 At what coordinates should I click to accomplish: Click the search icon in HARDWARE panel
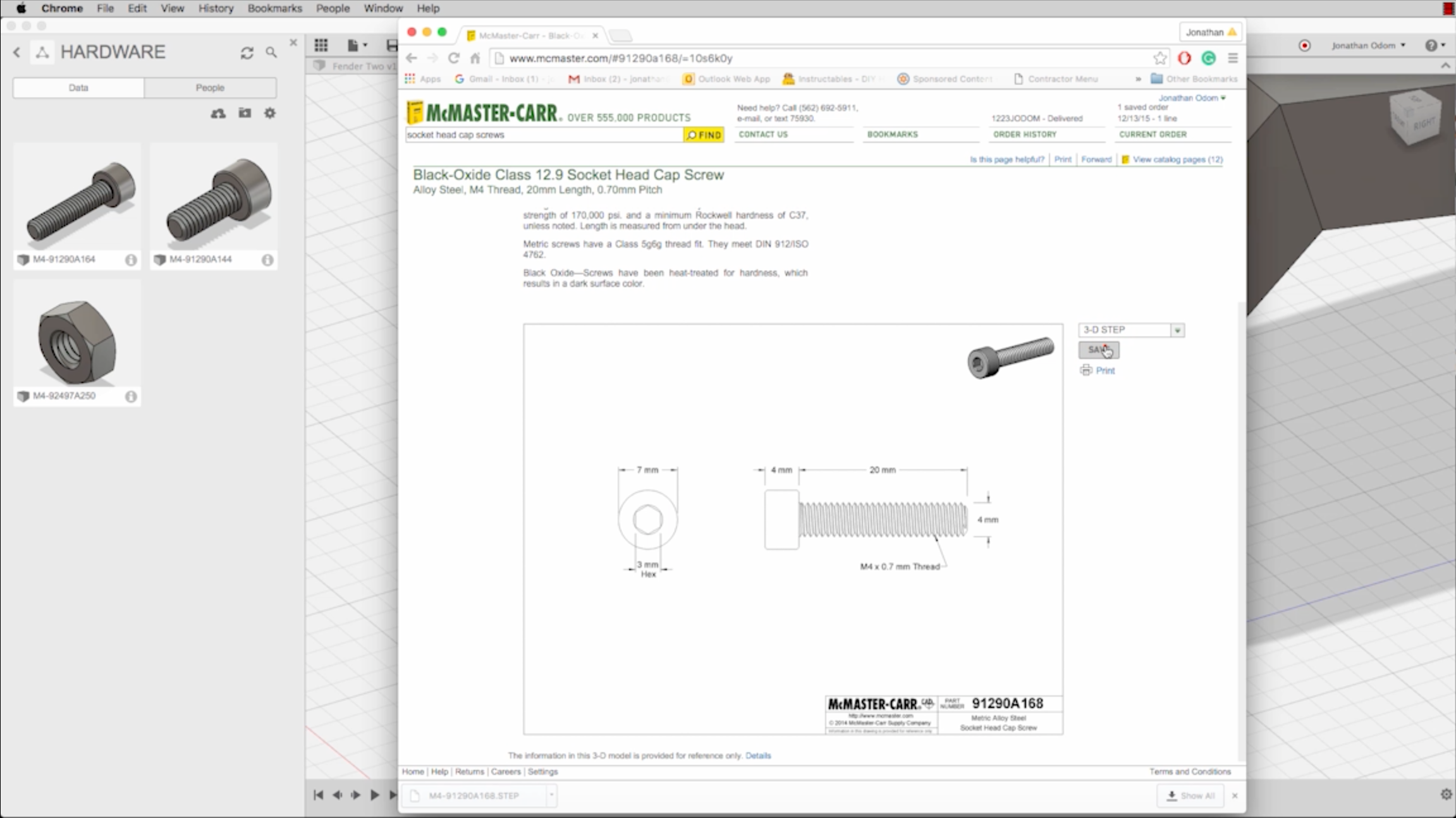pyautogui.click(x=271, y=53)
